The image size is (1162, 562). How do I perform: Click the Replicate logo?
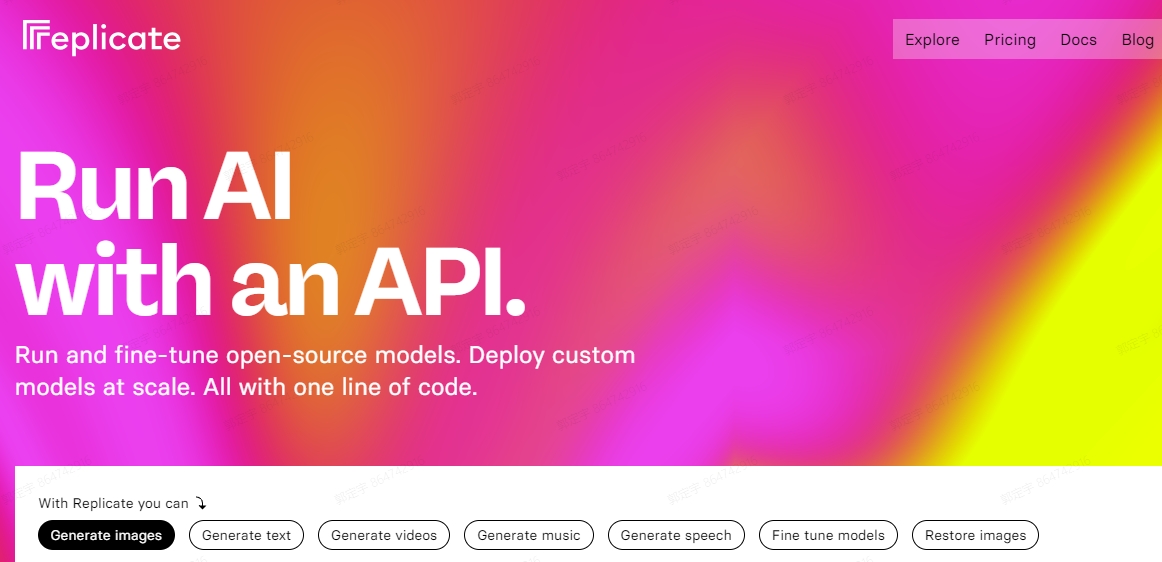click(x=102, y=37)
